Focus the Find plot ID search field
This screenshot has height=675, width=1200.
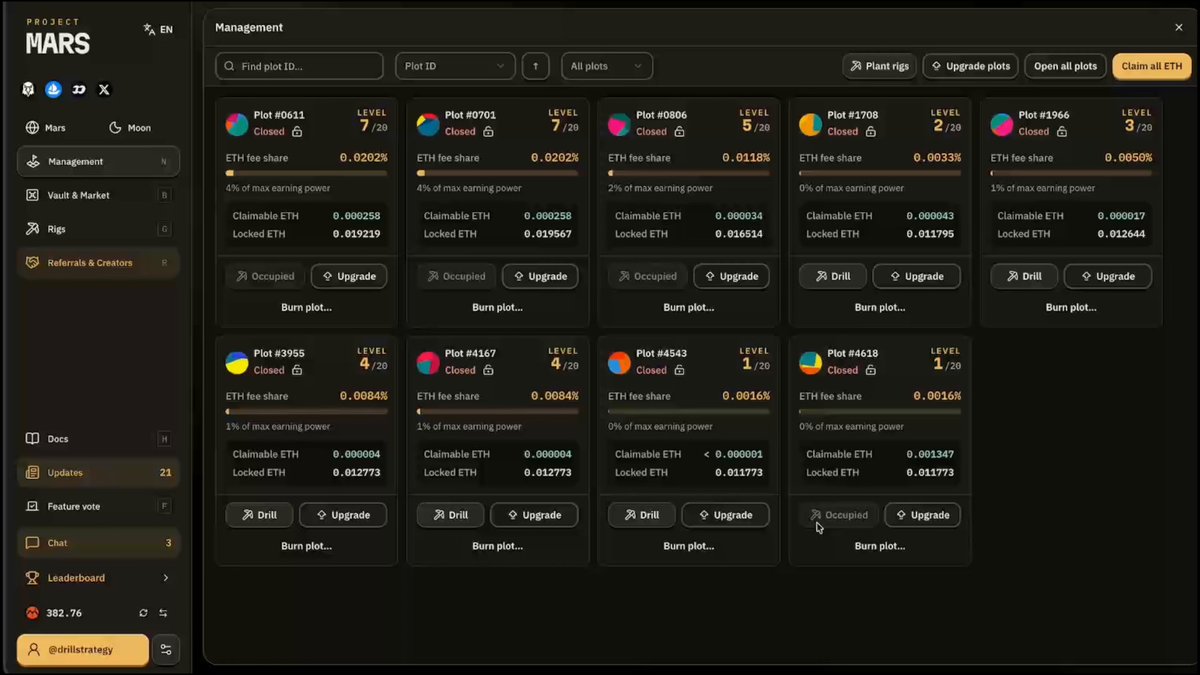[299, 66]
